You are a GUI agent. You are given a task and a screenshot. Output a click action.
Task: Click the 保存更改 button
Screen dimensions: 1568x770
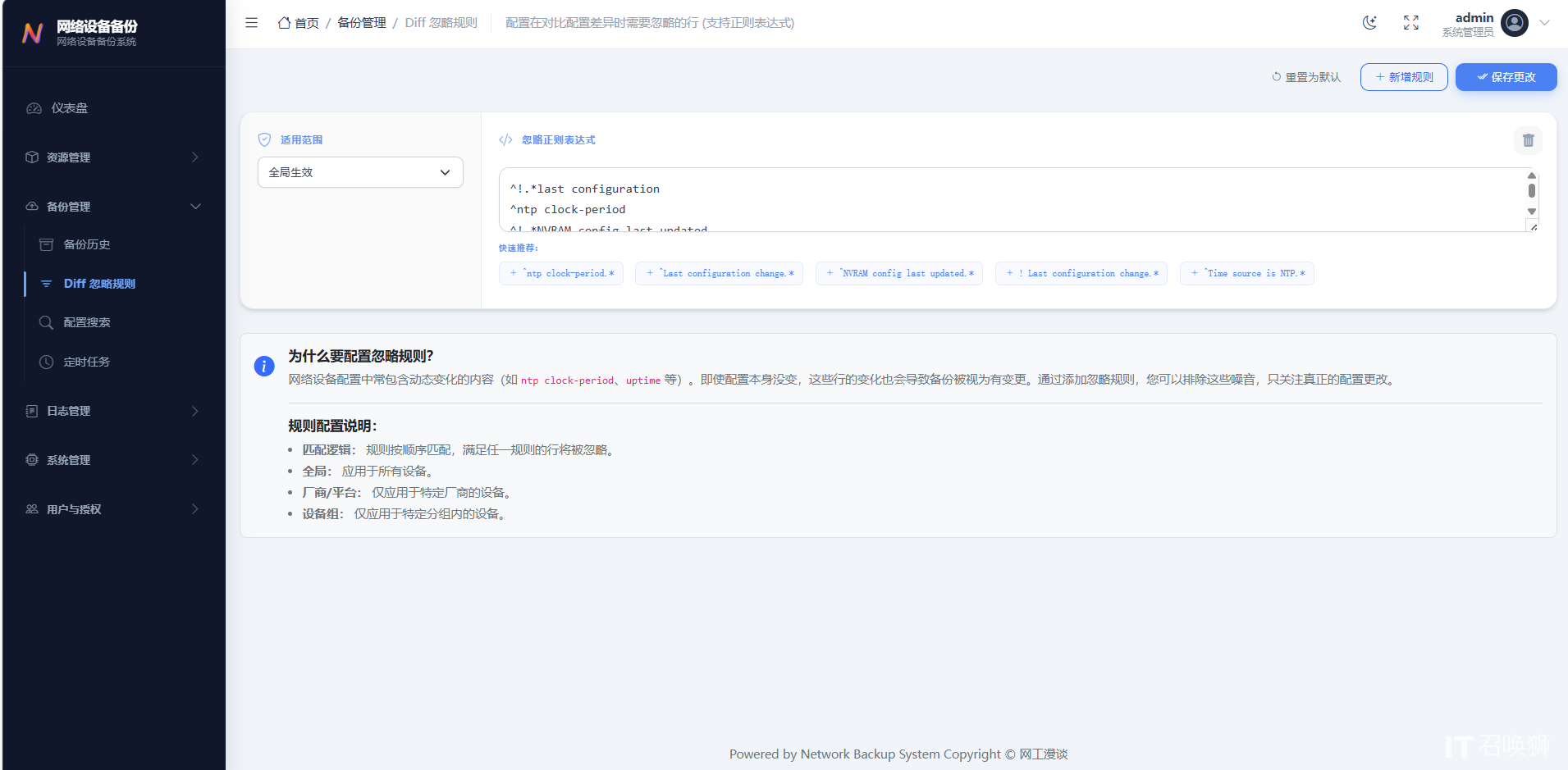(1506, 77)
